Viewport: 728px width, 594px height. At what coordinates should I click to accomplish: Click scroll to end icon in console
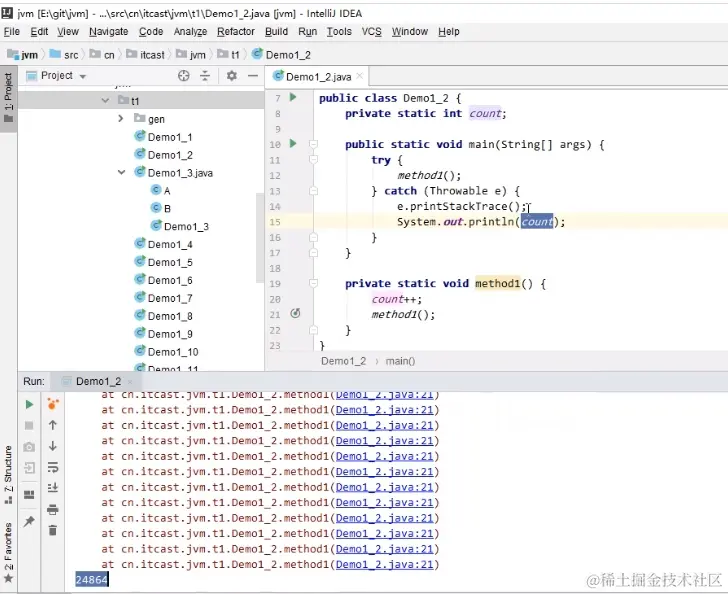[52, 488]
